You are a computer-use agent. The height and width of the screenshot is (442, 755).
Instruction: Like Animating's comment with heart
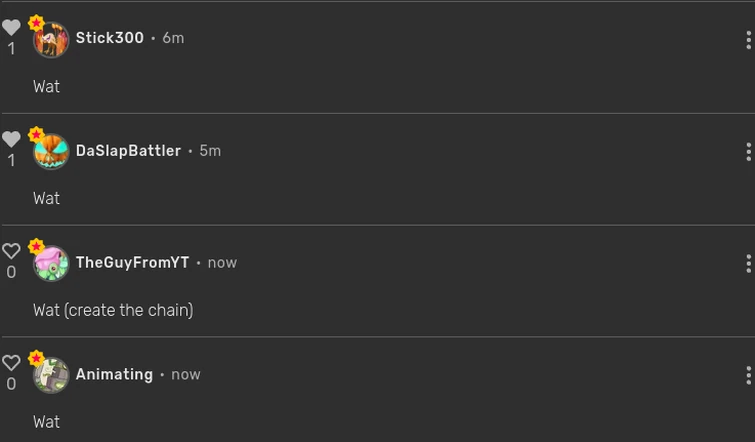(x=11, y=364)
